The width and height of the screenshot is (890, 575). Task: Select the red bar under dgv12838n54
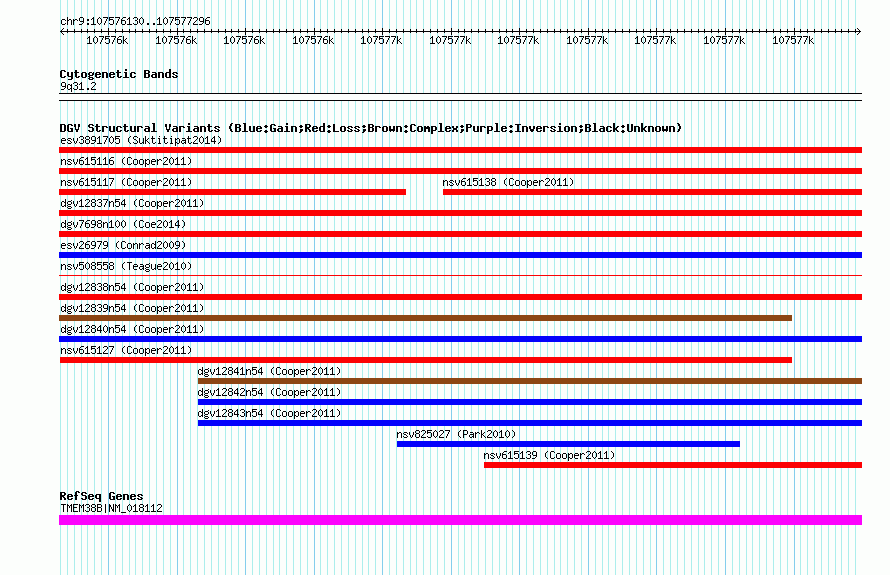coord(460,297)
